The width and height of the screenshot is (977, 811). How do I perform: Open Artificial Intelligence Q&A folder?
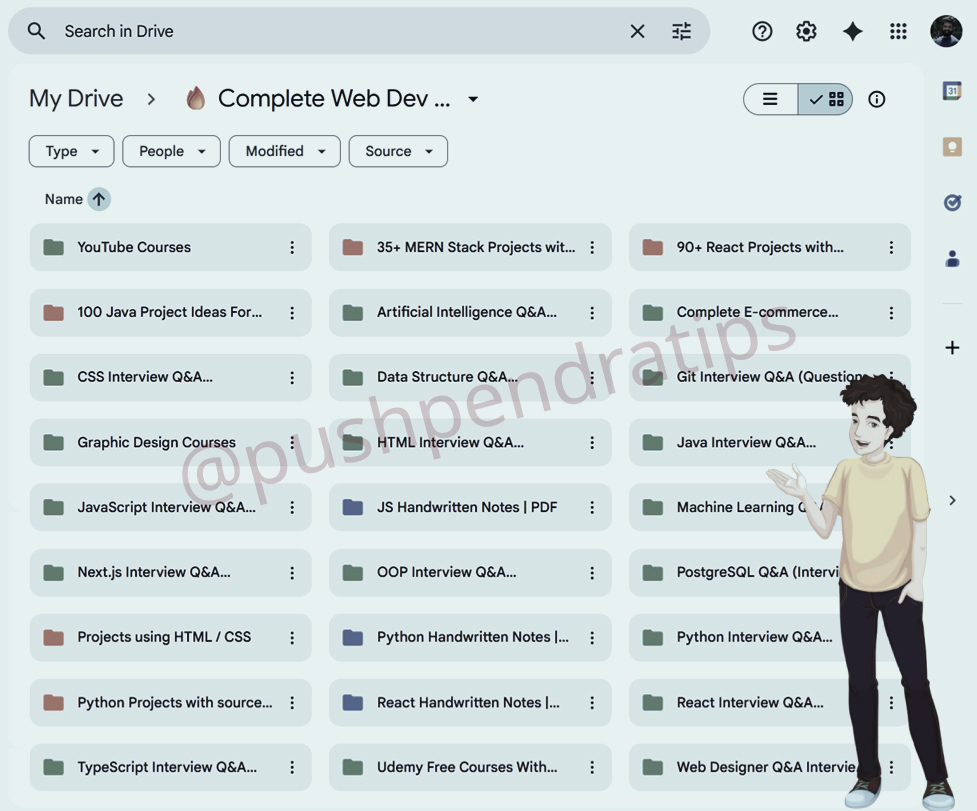[x=470, y=313]
